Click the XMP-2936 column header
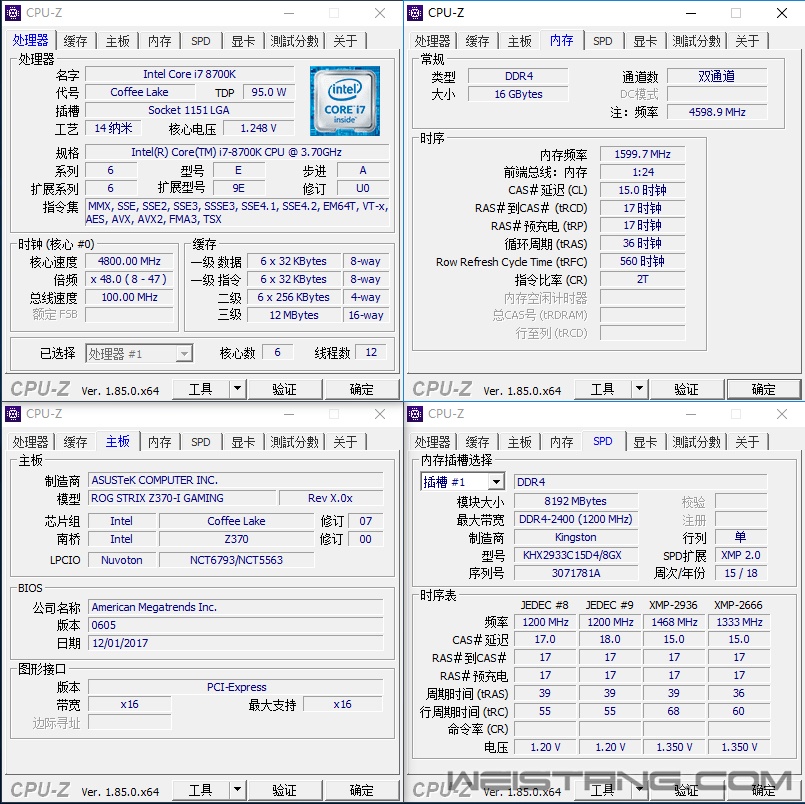The image size is (805, 804). [673, 605]
